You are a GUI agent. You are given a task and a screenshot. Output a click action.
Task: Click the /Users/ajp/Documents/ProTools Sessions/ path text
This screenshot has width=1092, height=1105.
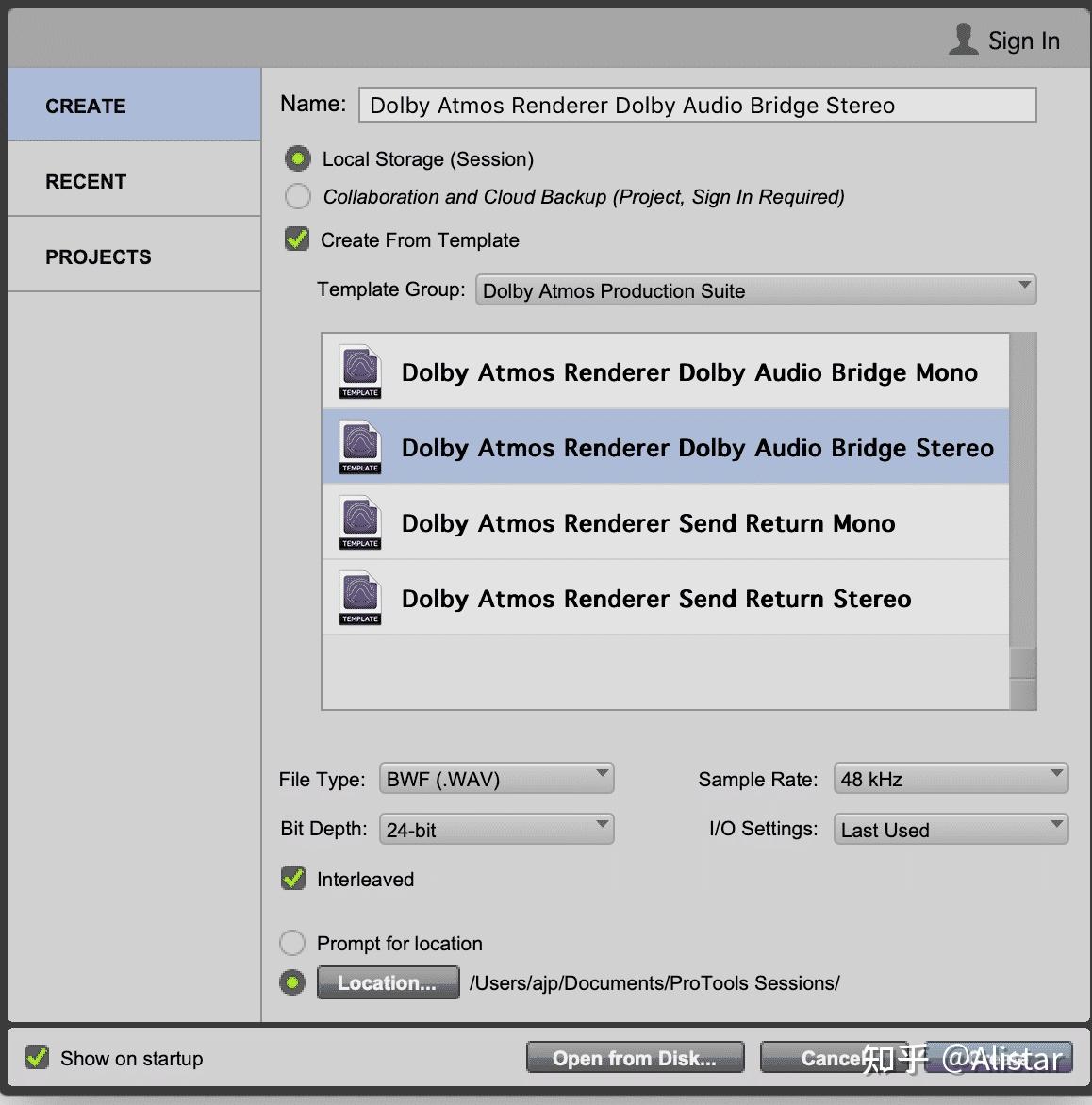[654, 982]
